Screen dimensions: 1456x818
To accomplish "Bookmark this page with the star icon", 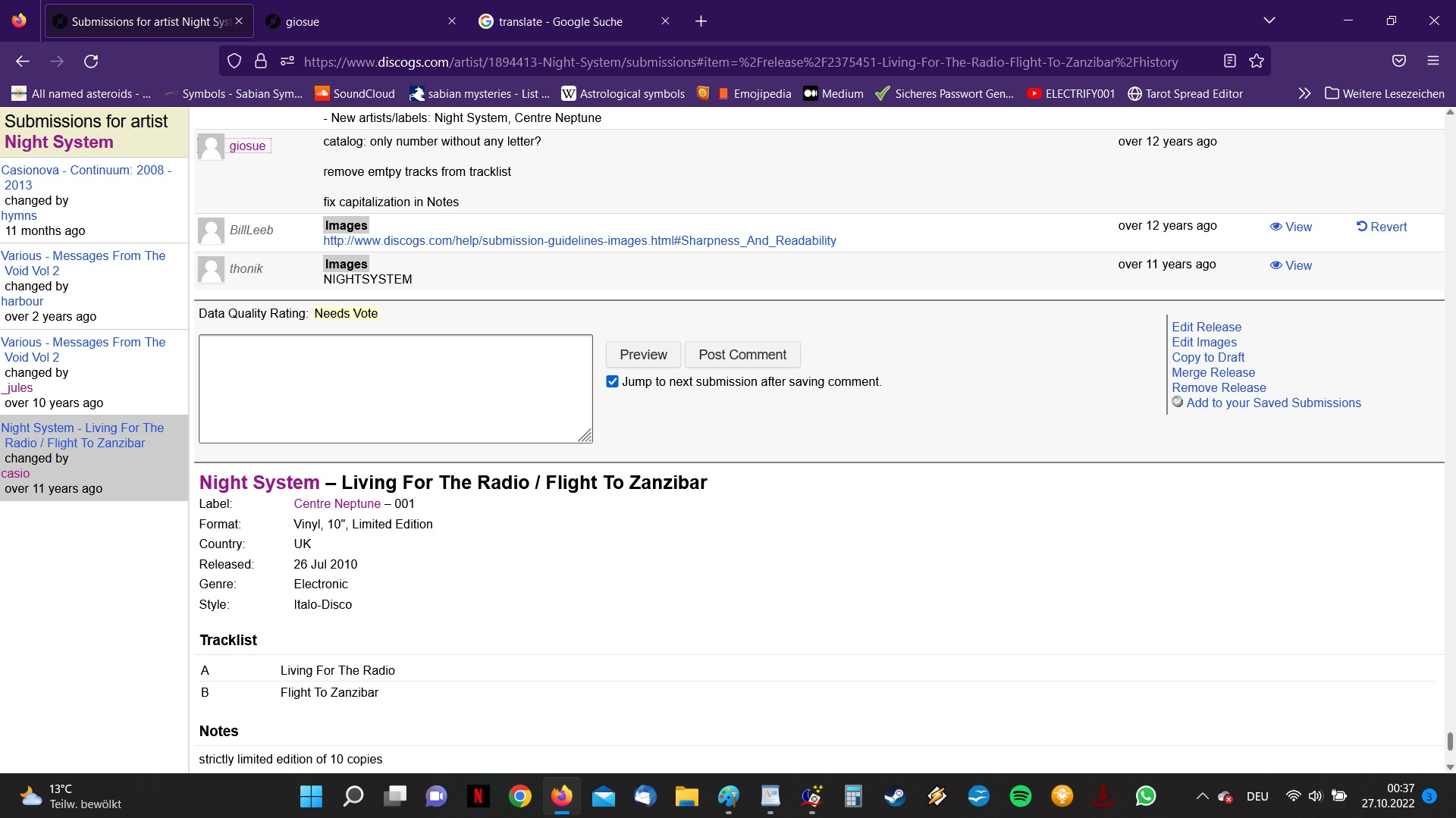I will click(x=1257, y=61).
